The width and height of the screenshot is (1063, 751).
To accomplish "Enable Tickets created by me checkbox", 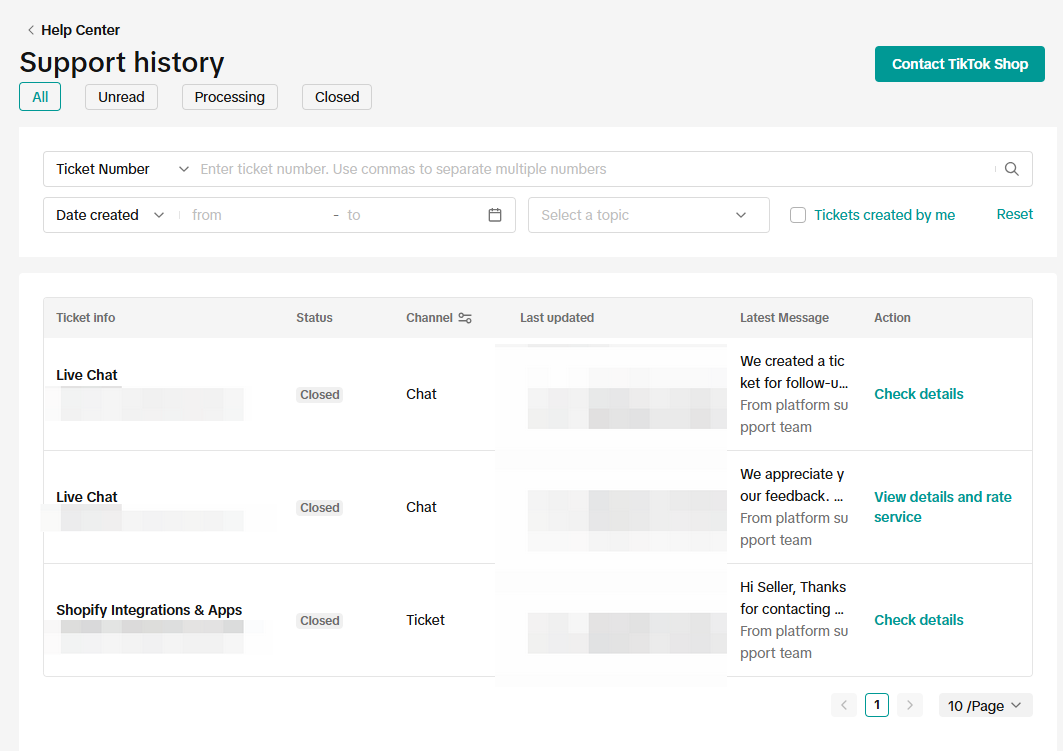I will click(x=798, y=215).
